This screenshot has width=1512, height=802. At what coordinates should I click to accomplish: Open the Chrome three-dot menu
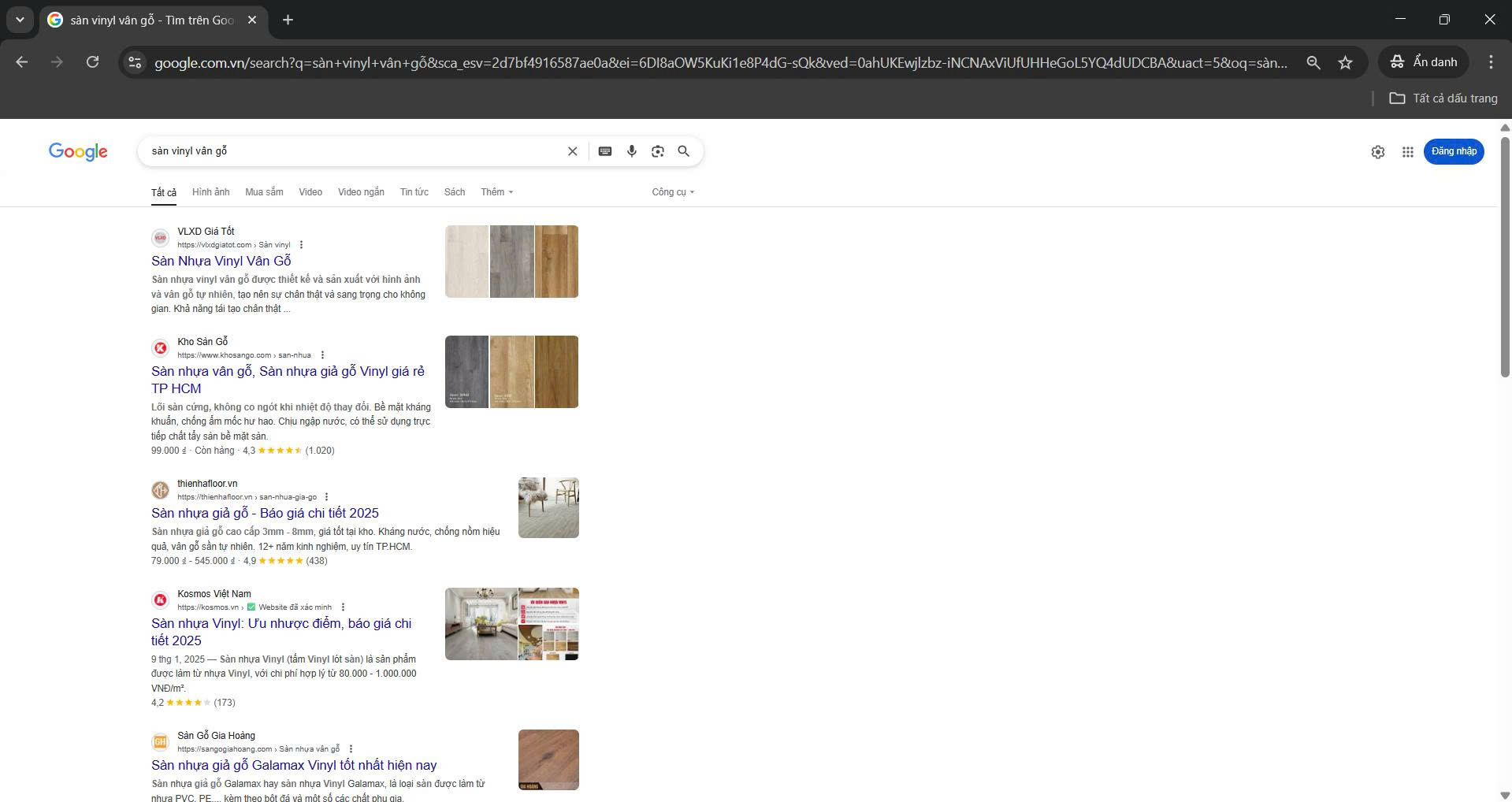coord(1491,62)
